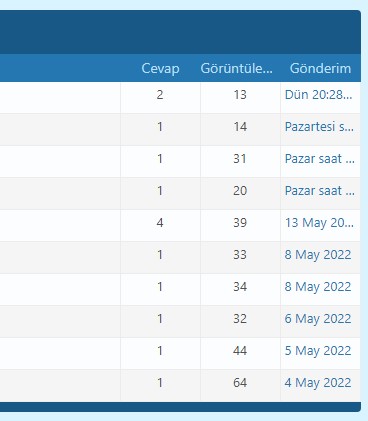Select the view count cell showing 64
368x421 pixels.
point(240,386)
